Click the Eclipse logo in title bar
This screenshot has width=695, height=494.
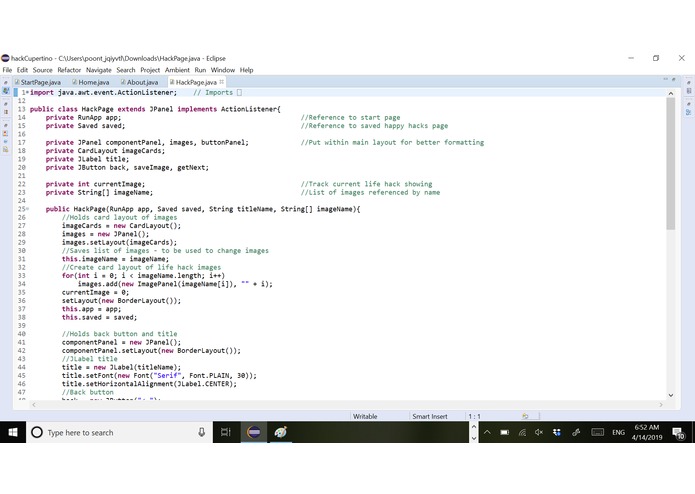click(5, 58)
